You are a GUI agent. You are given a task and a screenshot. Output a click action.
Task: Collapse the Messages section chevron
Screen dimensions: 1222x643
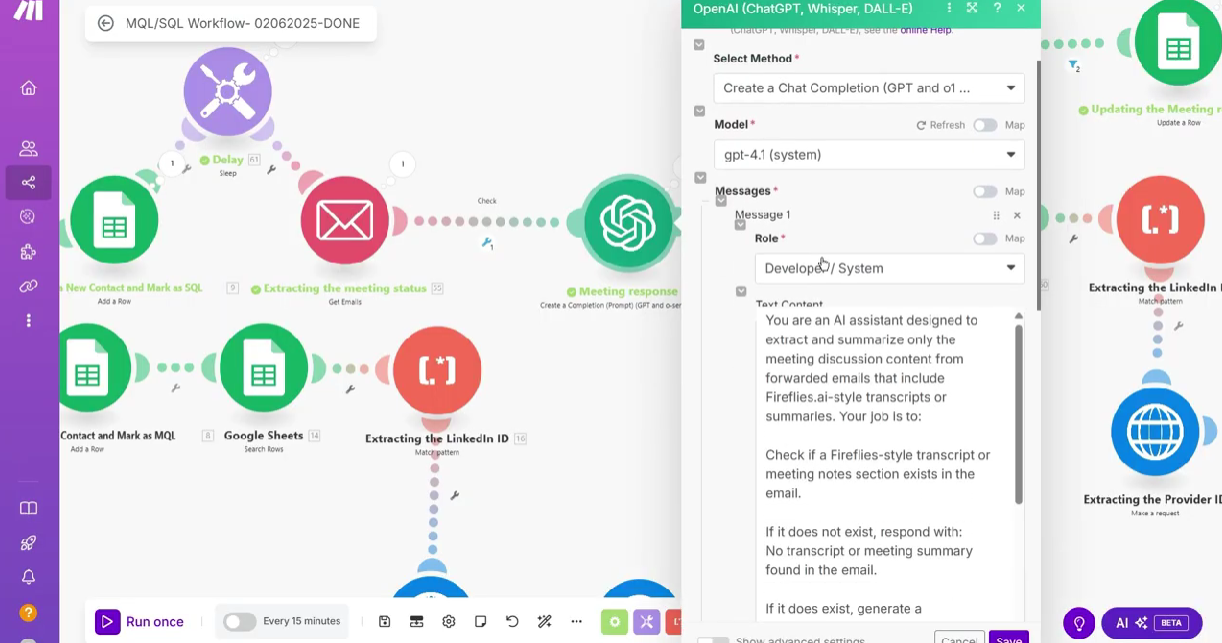click(x=699, y=178)
